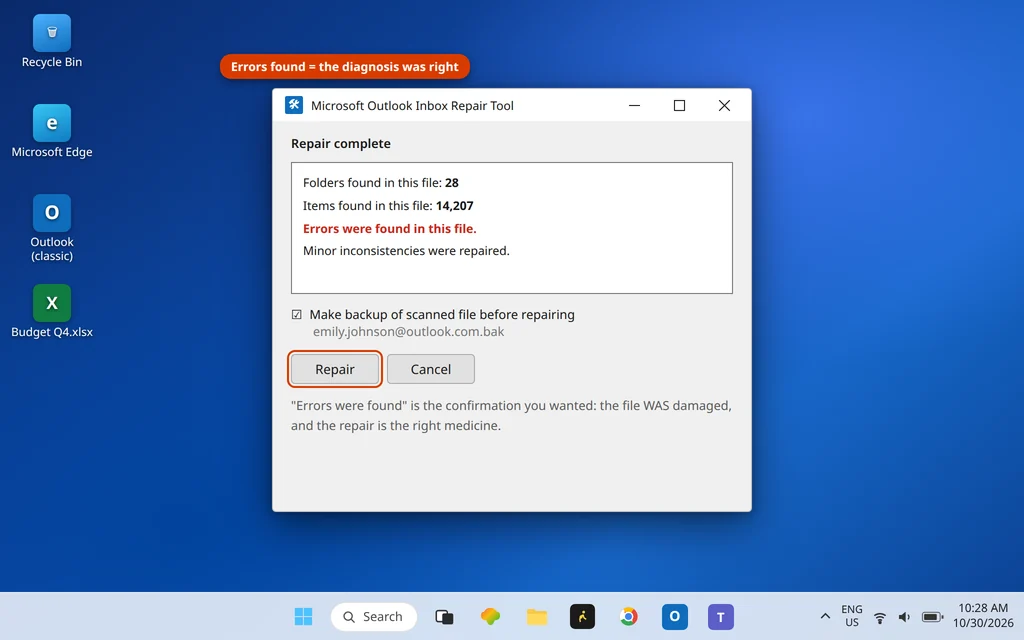
Task: Click the 'Repair complete' heading
Action: tap(341, 144)
